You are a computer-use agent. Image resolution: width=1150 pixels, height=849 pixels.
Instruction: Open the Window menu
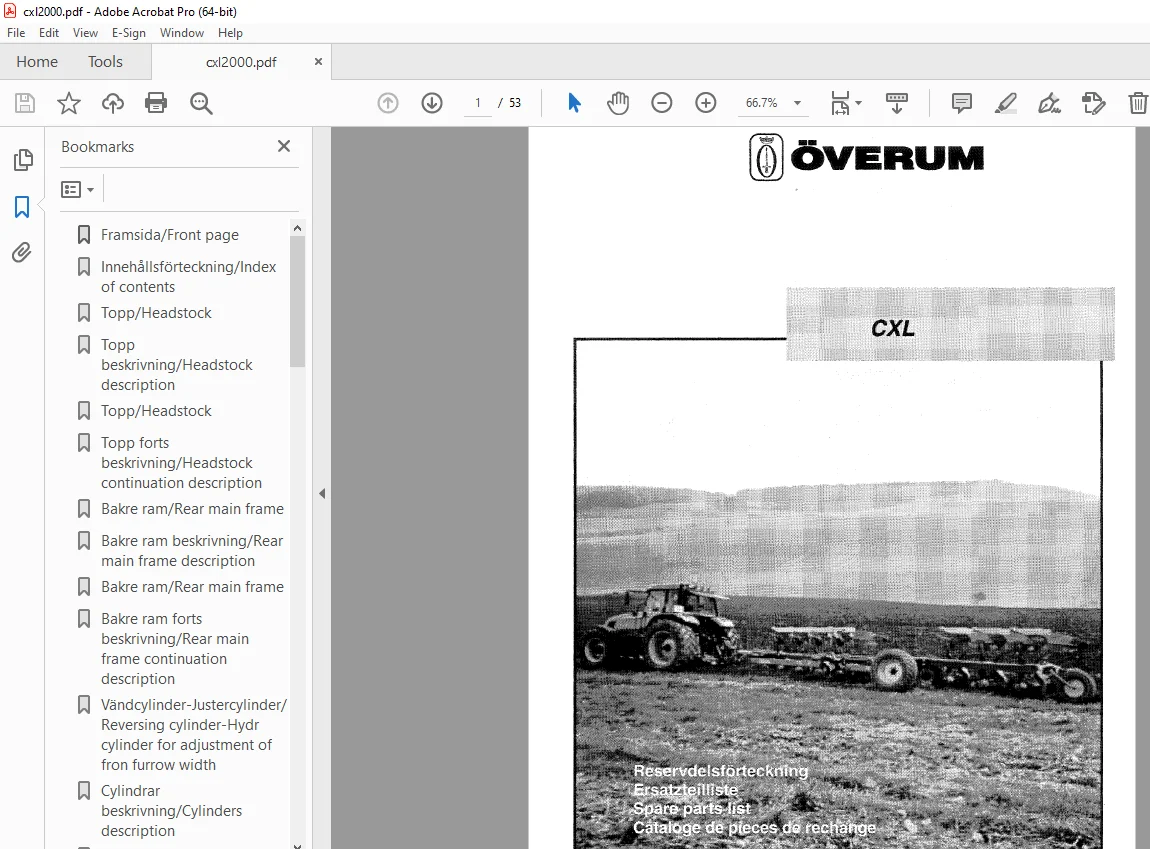pyautogui.click(x=182, y=33)
